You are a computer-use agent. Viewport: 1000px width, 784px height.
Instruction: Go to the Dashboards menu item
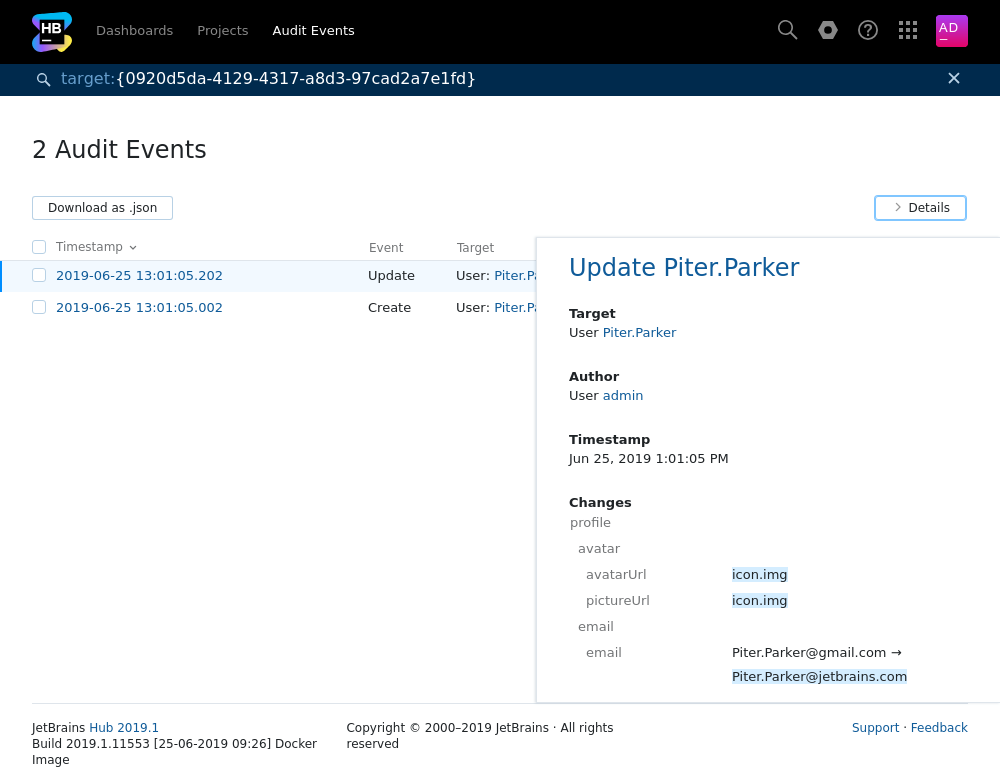(x=134, y=31)
